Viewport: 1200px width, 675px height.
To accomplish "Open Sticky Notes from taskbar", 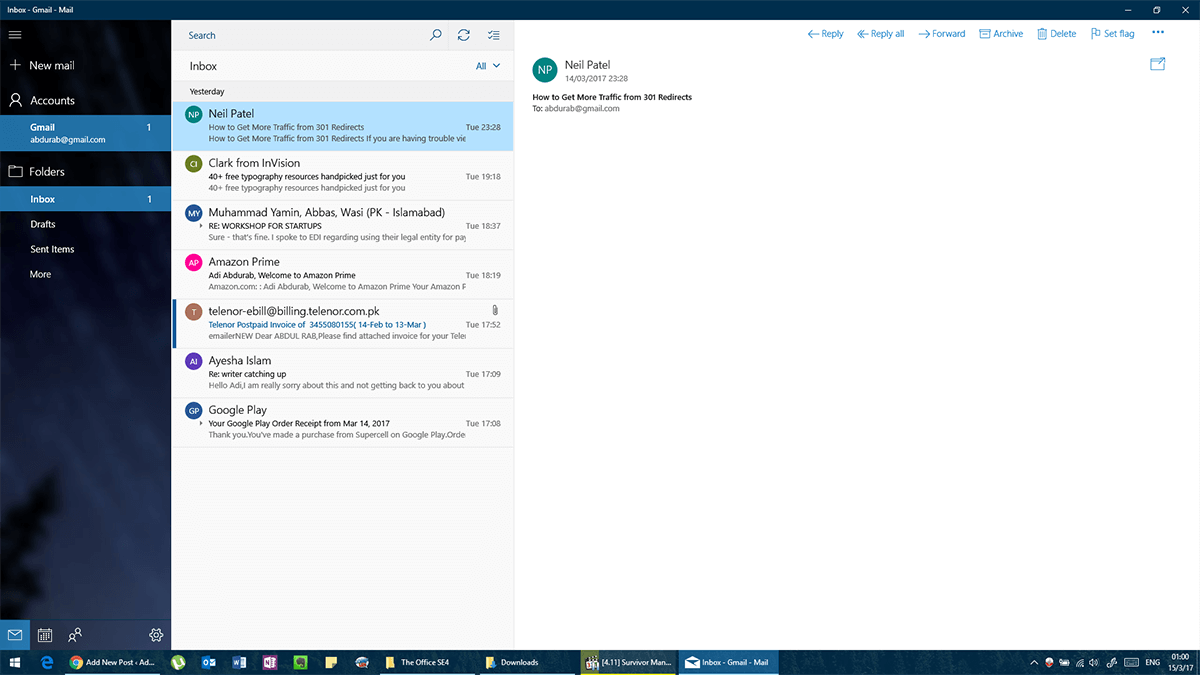I will (x=330, y=662).
